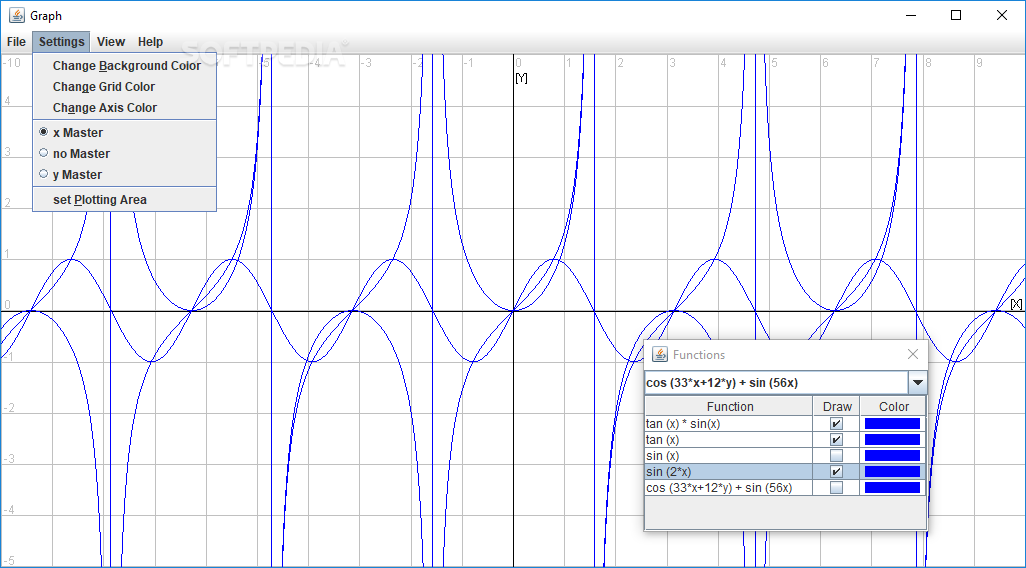
Task: Click the Function column header
Action: pos(729,406)
